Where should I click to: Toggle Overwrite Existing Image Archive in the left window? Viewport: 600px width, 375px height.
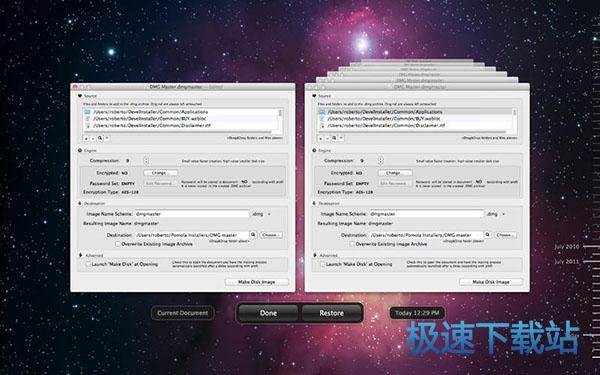pos(118,244)
